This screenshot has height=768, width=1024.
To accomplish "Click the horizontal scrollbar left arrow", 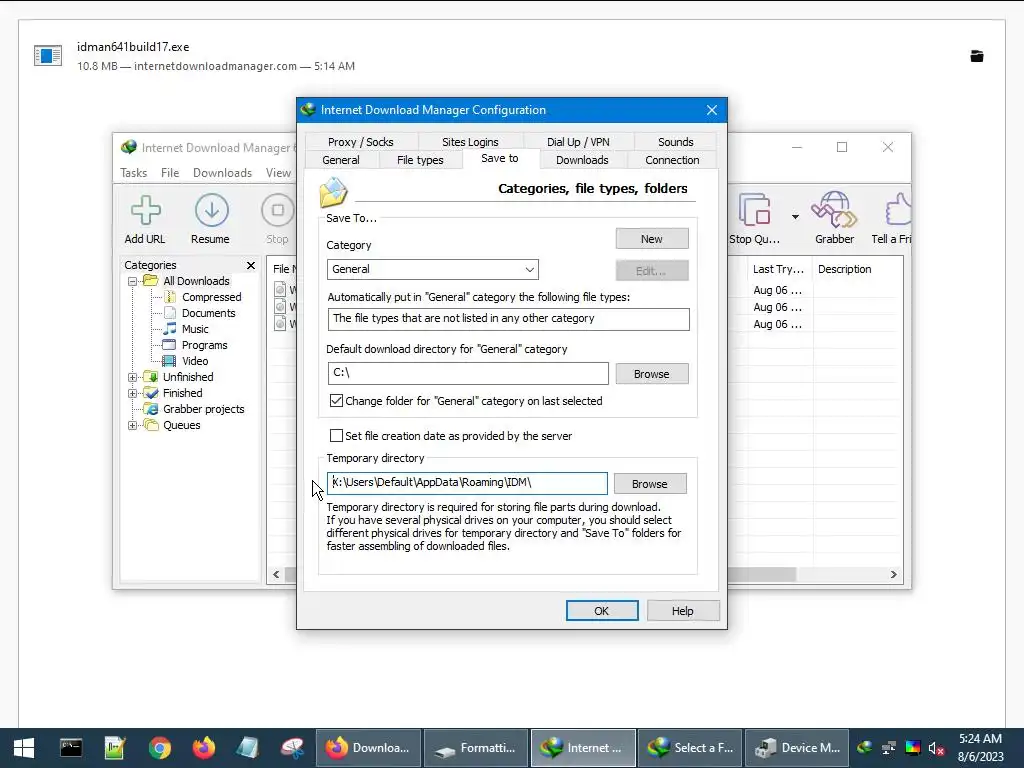I will coord(276,575).
